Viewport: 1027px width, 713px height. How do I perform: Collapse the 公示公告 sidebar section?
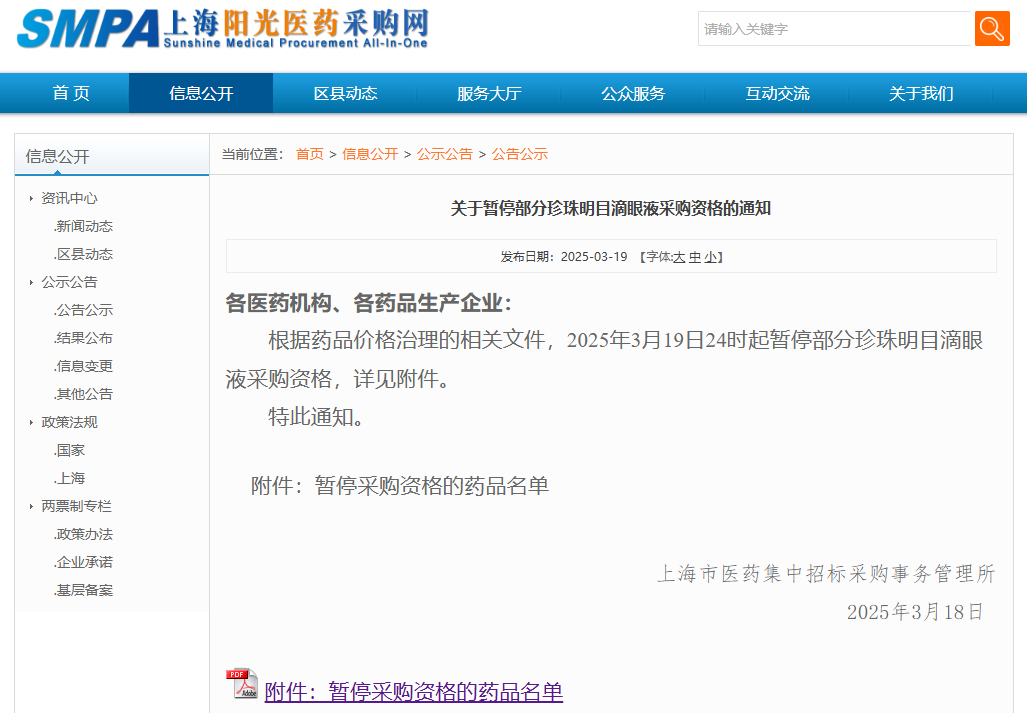tap(69, 282)
